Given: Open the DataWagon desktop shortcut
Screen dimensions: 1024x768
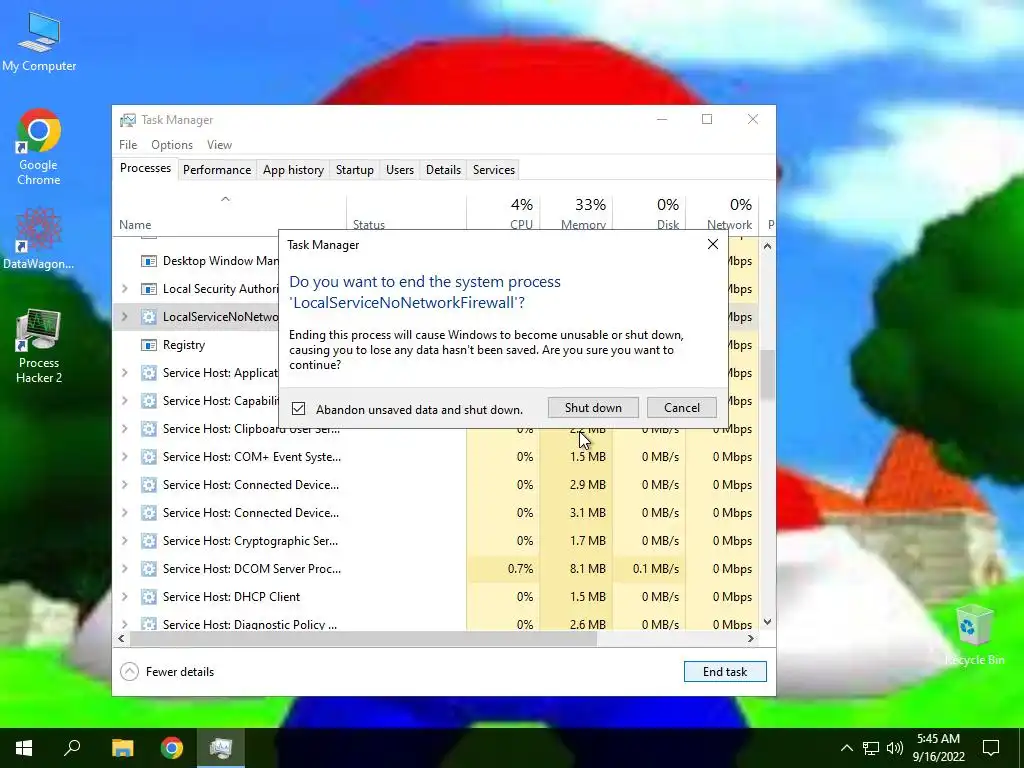Looking at the screenshot, I should coord(39,238).
